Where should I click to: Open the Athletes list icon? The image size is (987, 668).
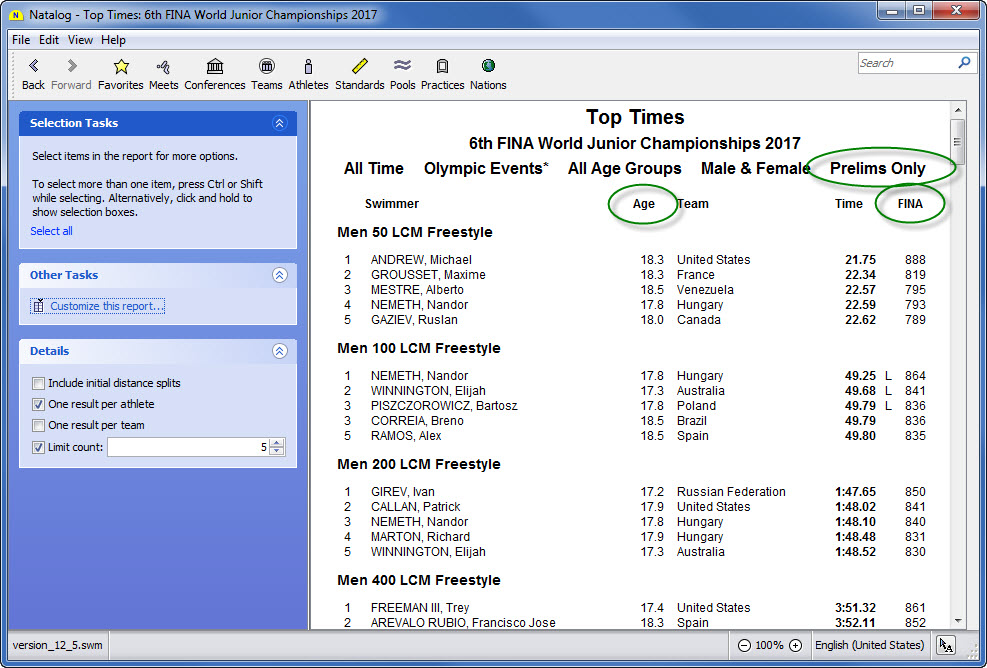coord(308,67)
